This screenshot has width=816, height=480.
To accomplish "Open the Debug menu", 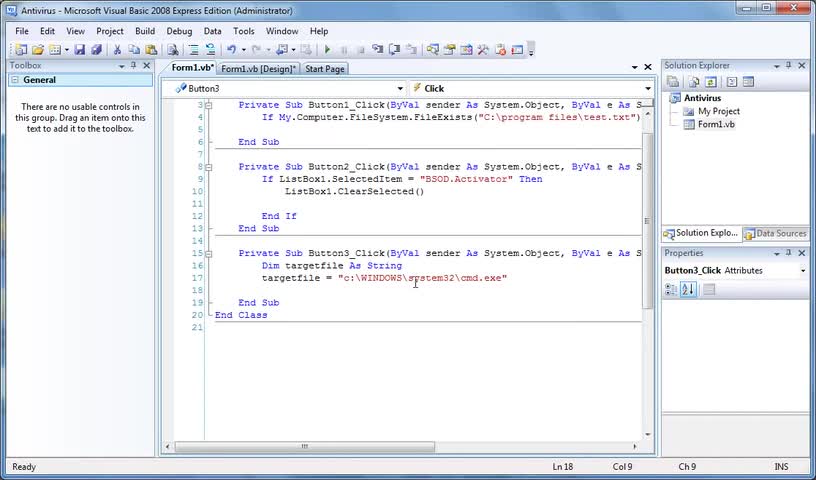I will tap(179, 31).
